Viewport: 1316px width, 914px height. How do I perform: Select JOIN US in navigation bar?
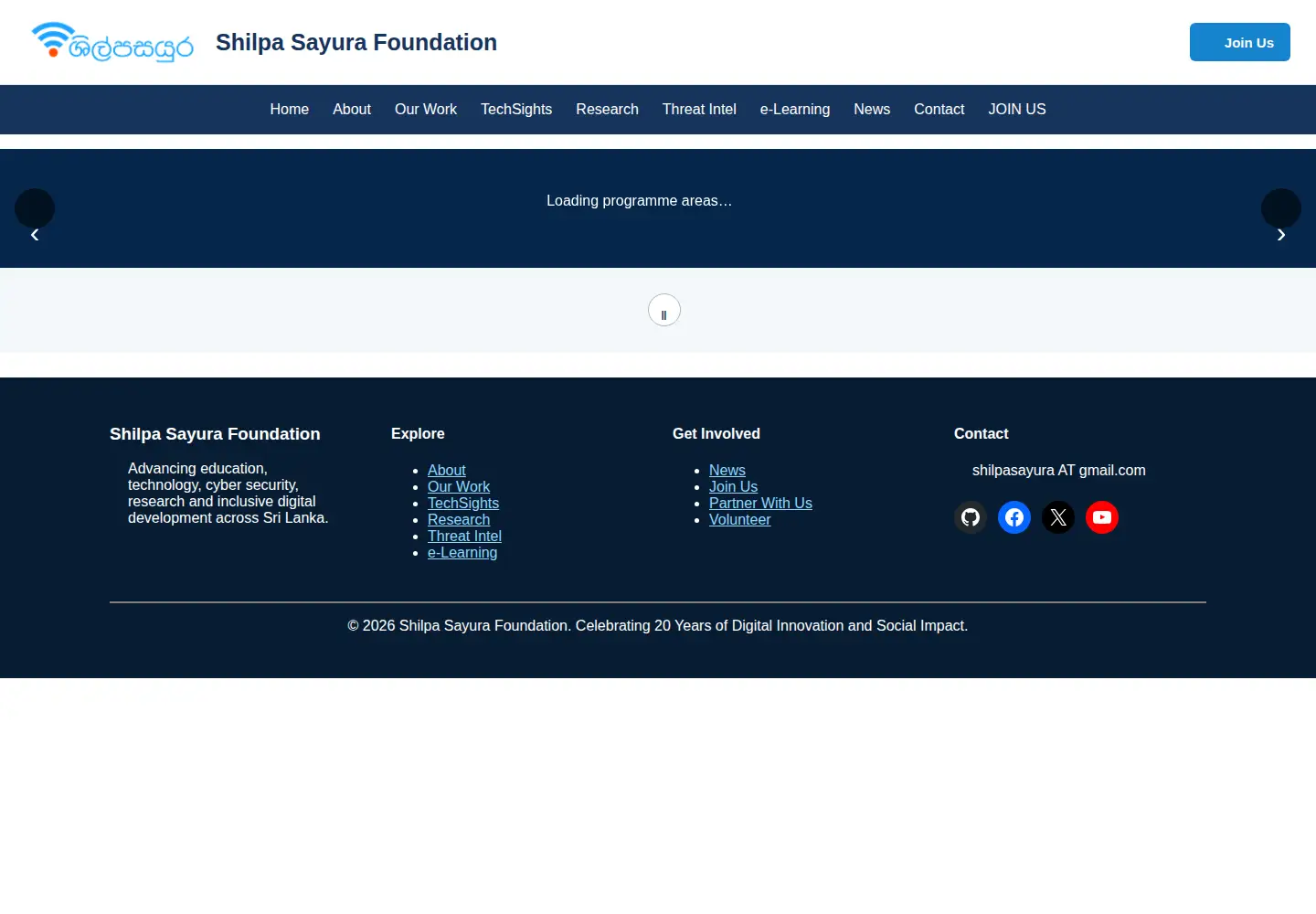click(x=1017, y=110)
